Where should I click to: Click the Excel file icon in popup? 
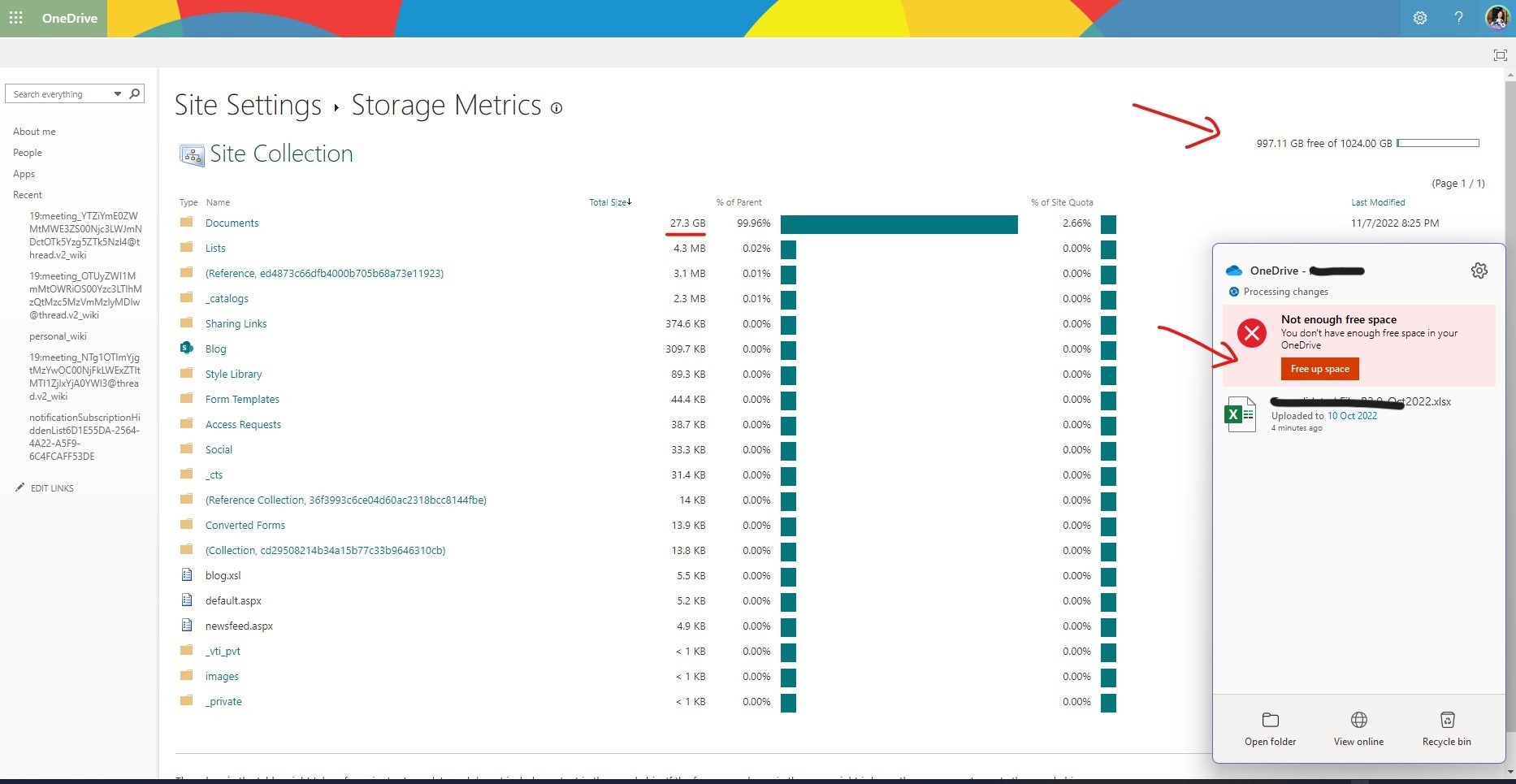(x=1240, y=414)
